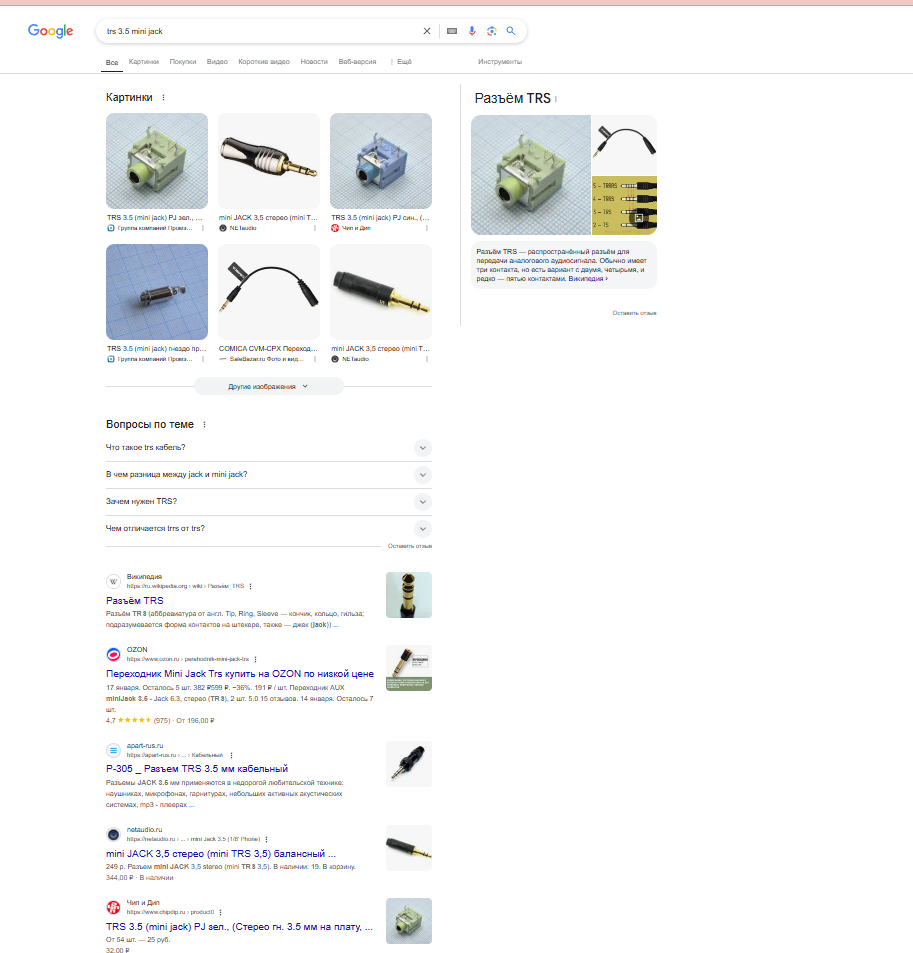The height and width of the screenshot is (953, 913).
Task: Click Википедия link in knowledge panel
Action: coord(587,279)
